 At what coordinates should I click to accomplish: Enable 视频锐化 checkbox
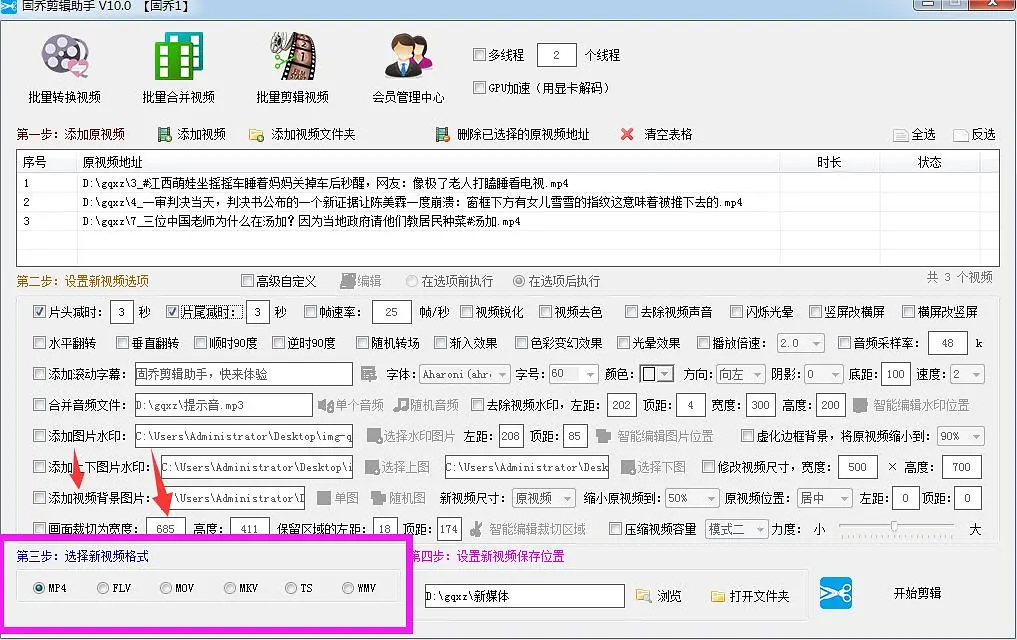[466, 312]
